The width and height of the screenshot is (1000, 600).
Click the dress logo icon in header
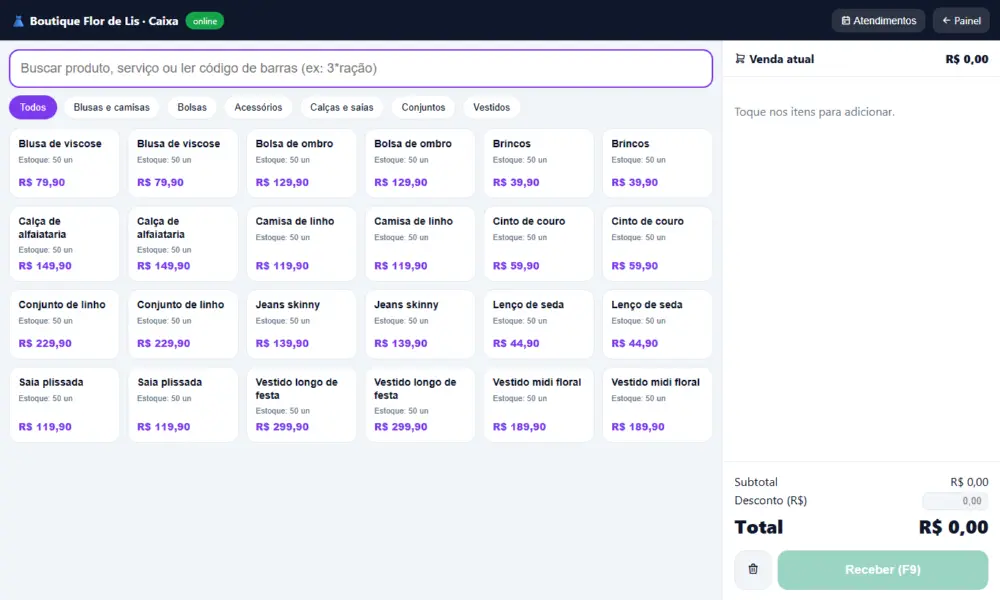pos(18,21)
